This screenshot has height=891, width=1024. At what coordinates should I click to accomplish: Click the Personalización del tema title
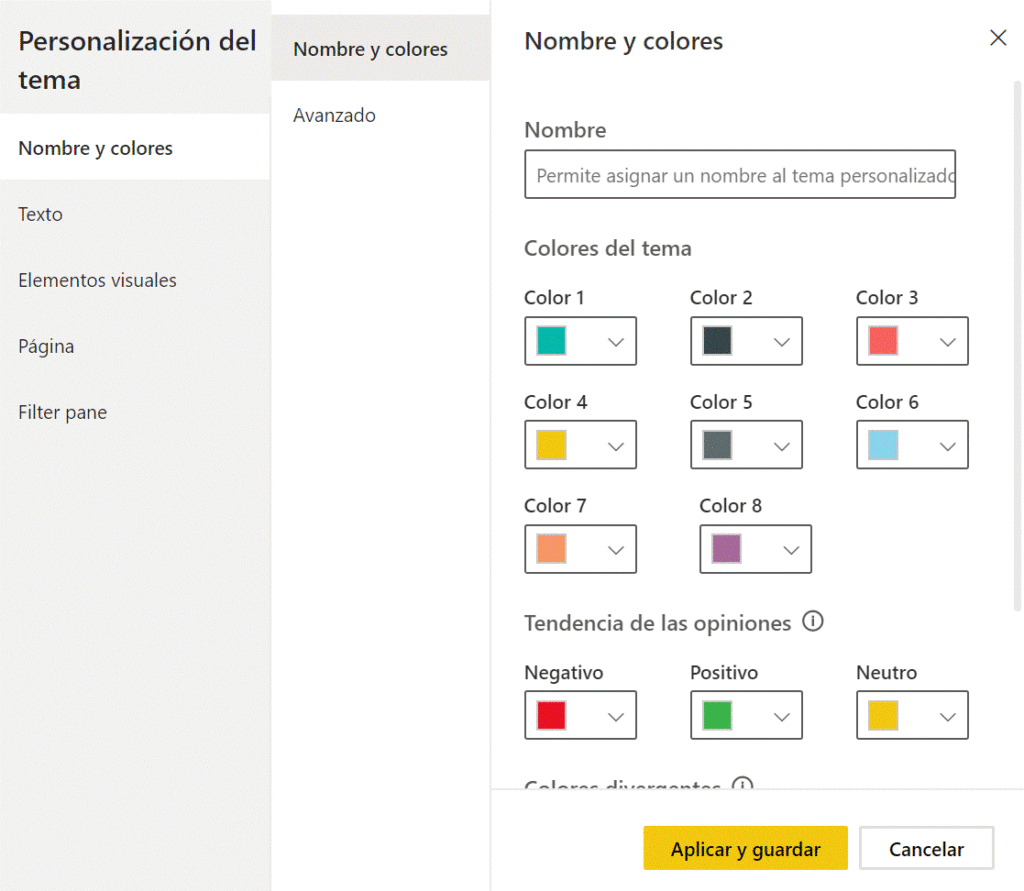[136, 60]
